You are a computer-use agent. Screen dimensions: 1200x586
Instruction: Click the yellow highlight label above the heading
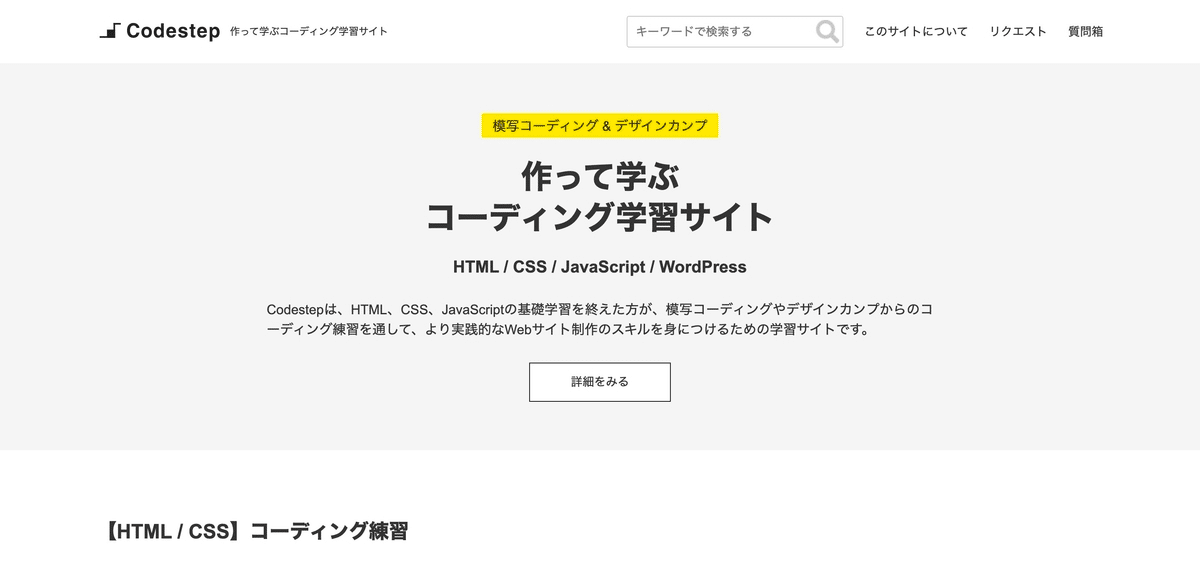point(599,125)
